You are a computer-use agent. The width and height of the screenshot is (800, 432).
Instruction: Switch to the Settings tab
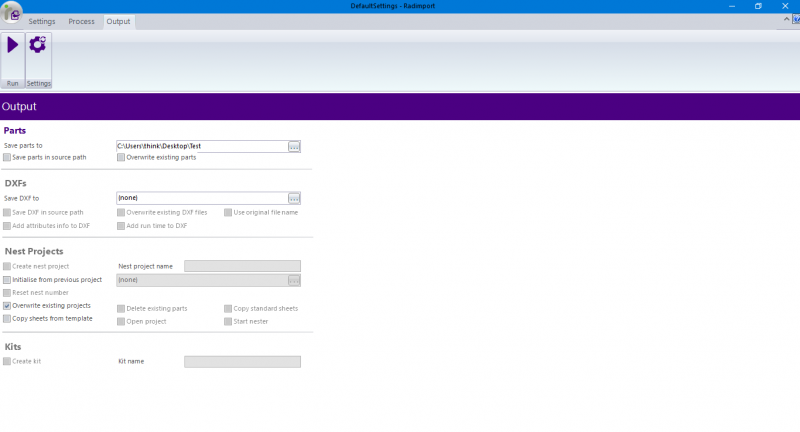[42, 21]
